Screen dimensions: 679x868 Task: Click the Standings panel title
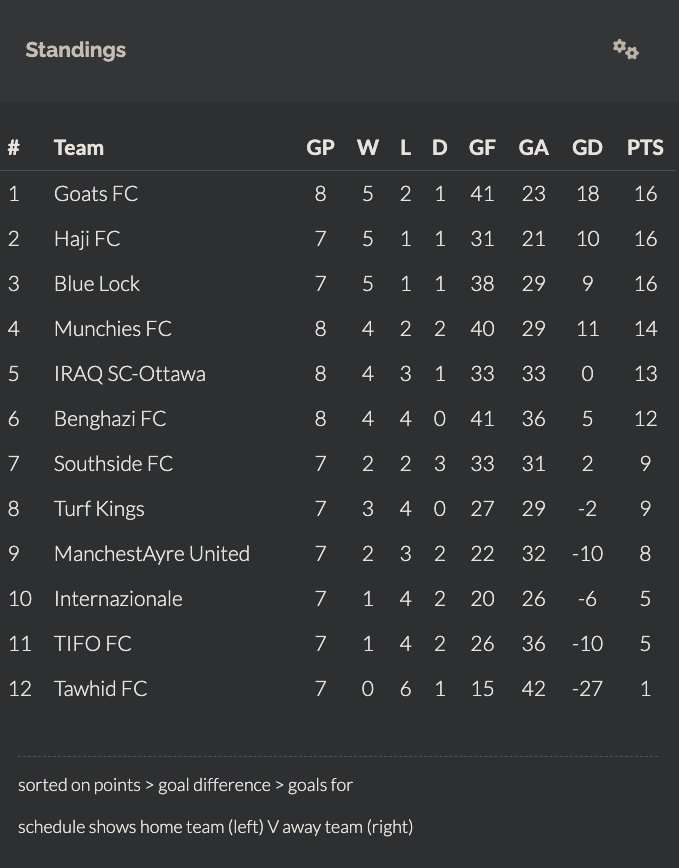pos(76,50)
